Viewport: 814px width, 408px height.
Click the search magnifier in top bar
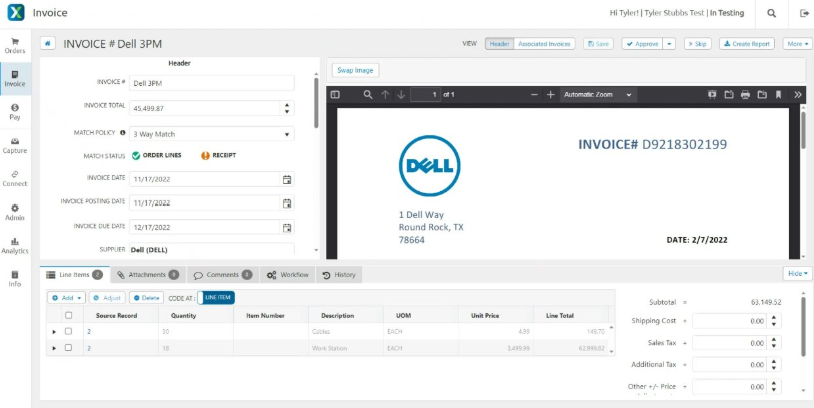coord(771,13)
